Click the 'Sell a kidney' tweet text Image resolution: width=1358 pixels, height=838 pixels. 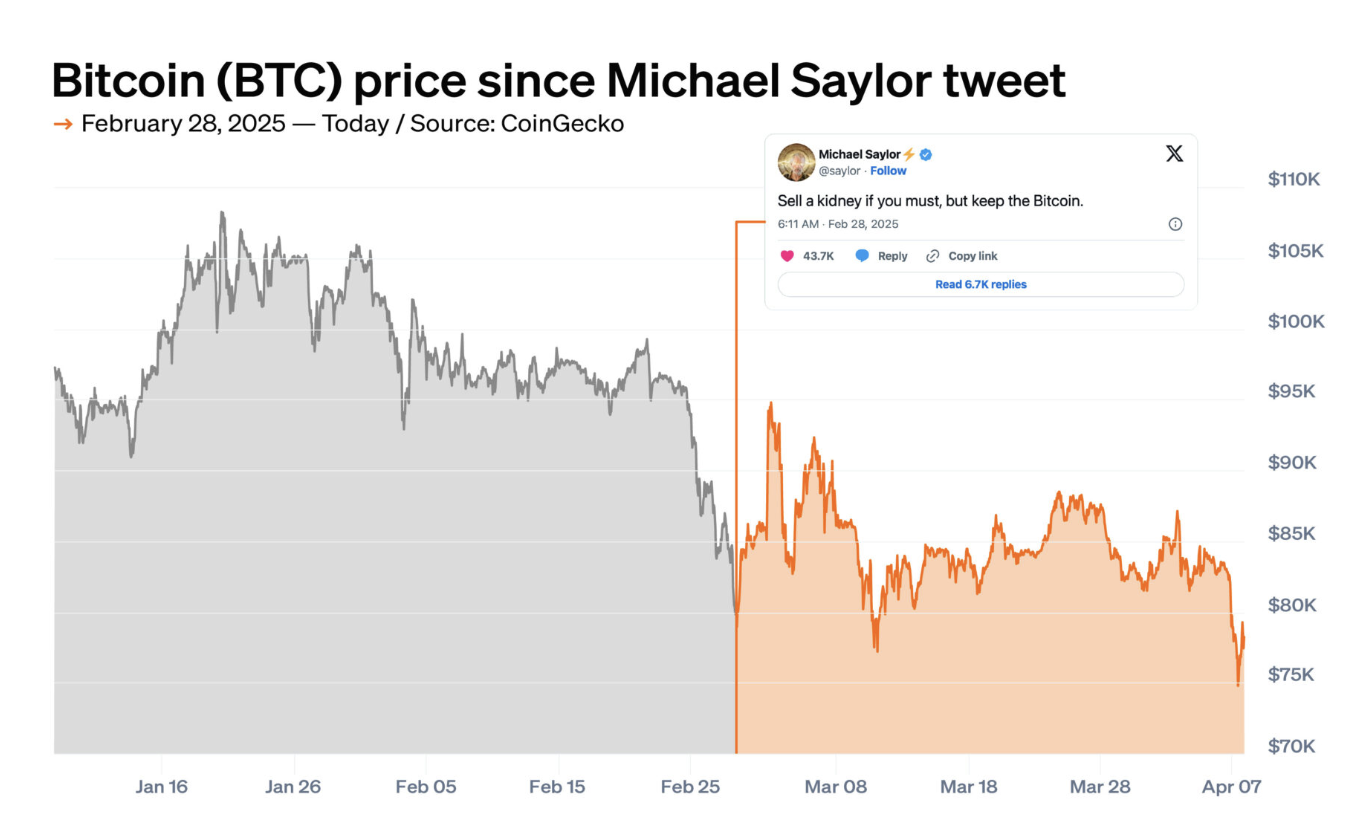(930, 201)
